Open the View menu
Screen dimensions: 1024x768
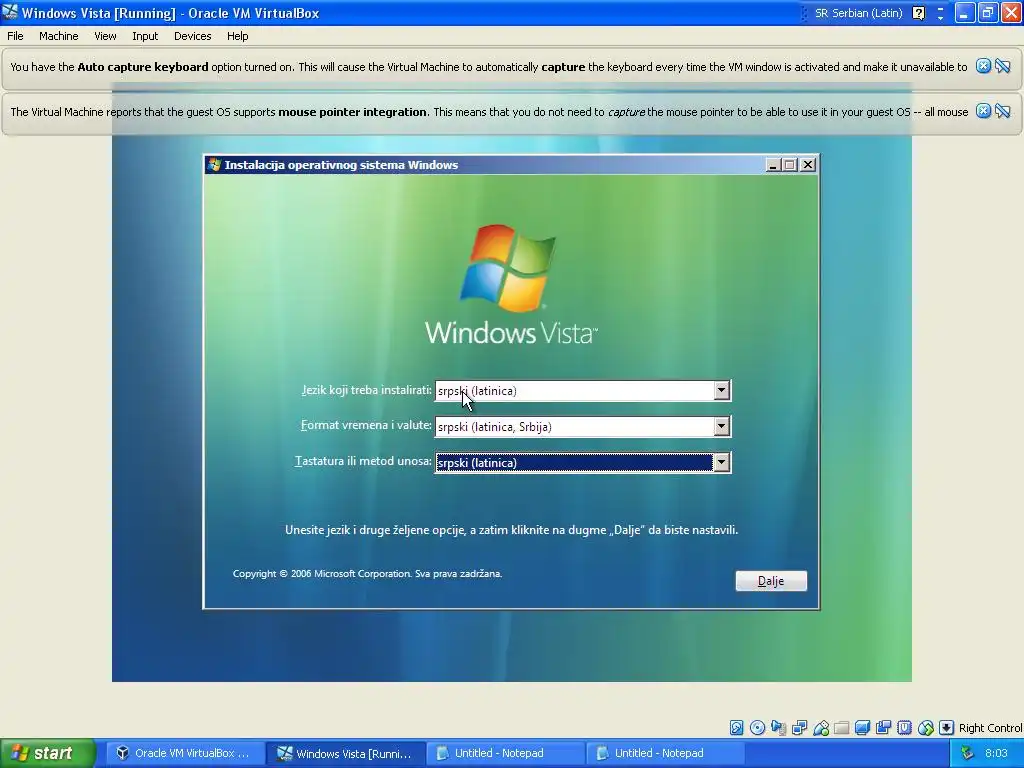(105, 36)
